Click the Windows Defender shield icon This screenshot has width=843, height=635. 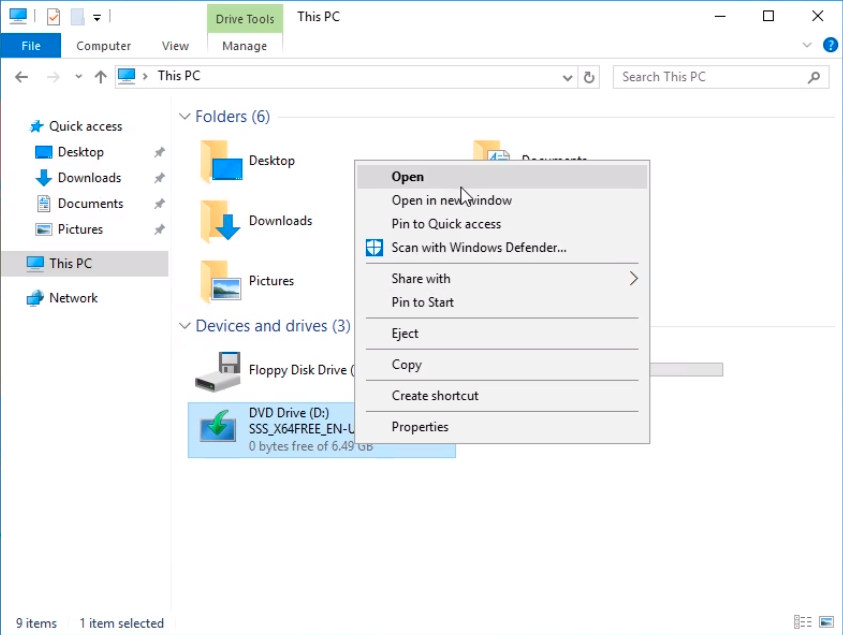374,248
